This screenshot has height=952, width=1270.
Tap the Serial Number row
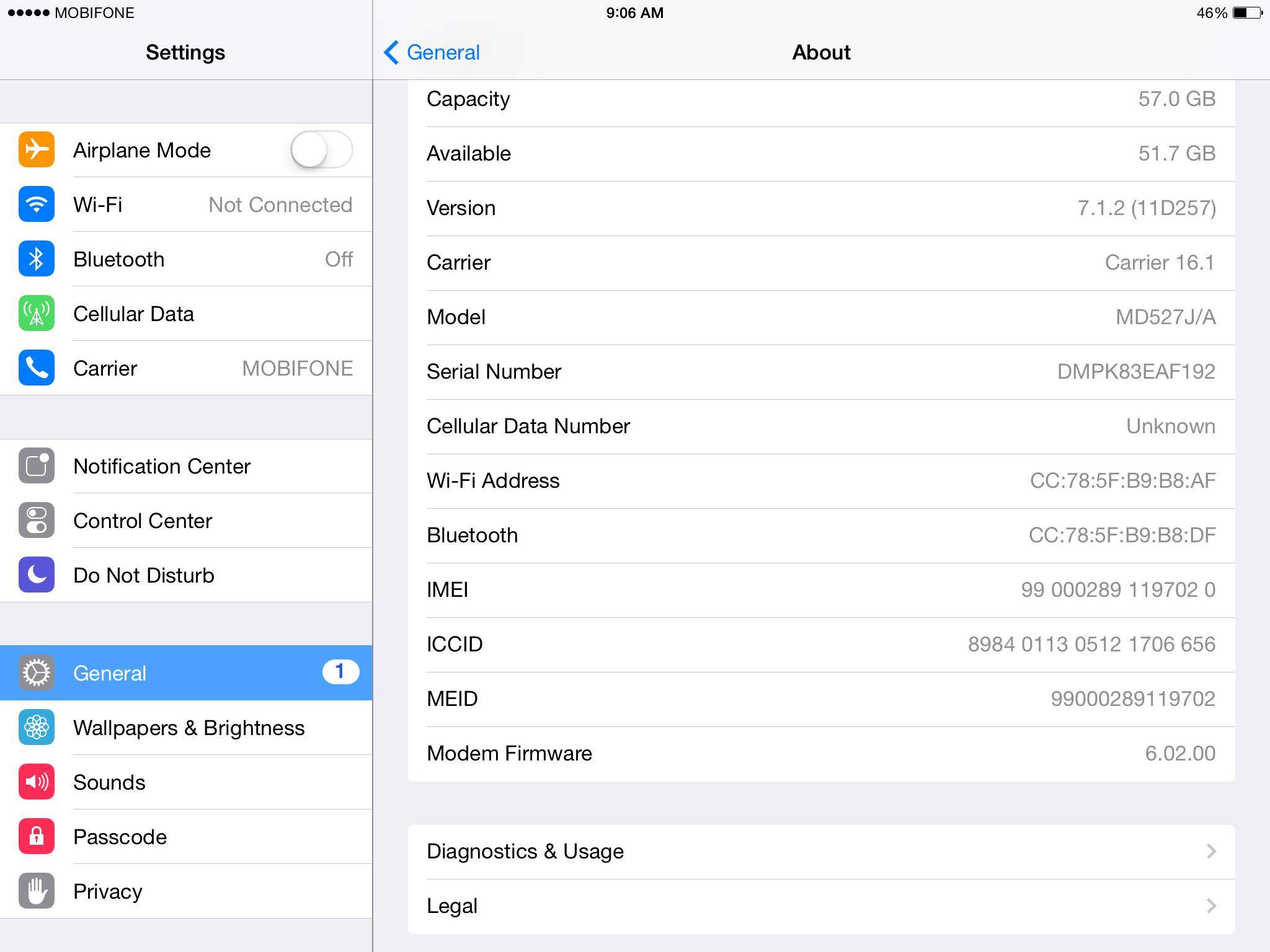click(820, 371)
